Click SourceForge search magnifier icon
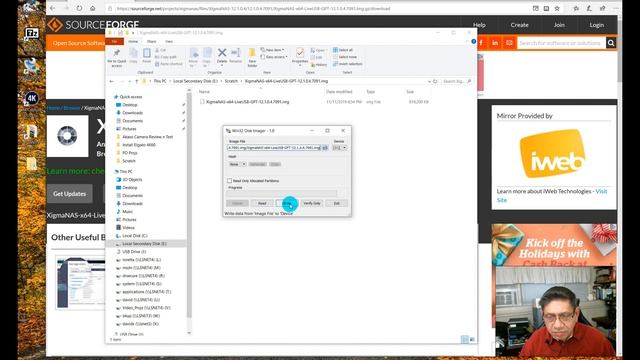Viewport: 640px width, 360px height. pyautogui.click(x=611, y=43)
